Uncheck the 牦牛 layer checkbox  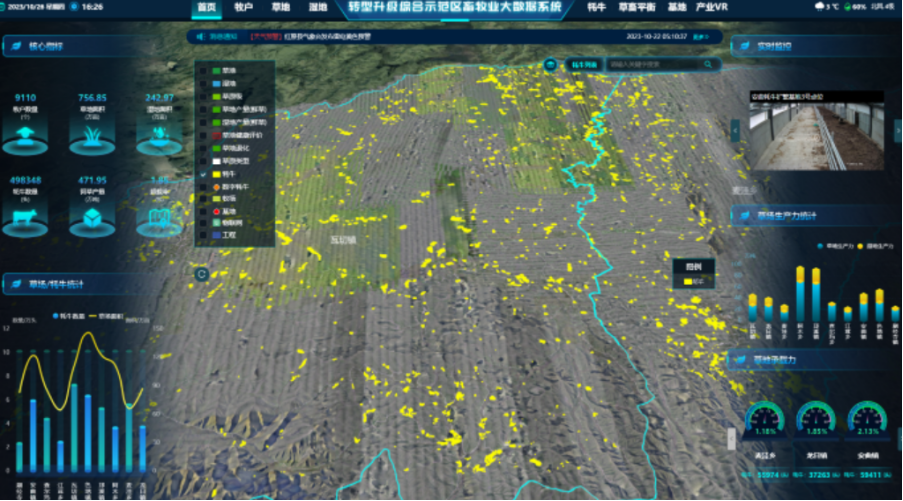[x=204, y=172]
